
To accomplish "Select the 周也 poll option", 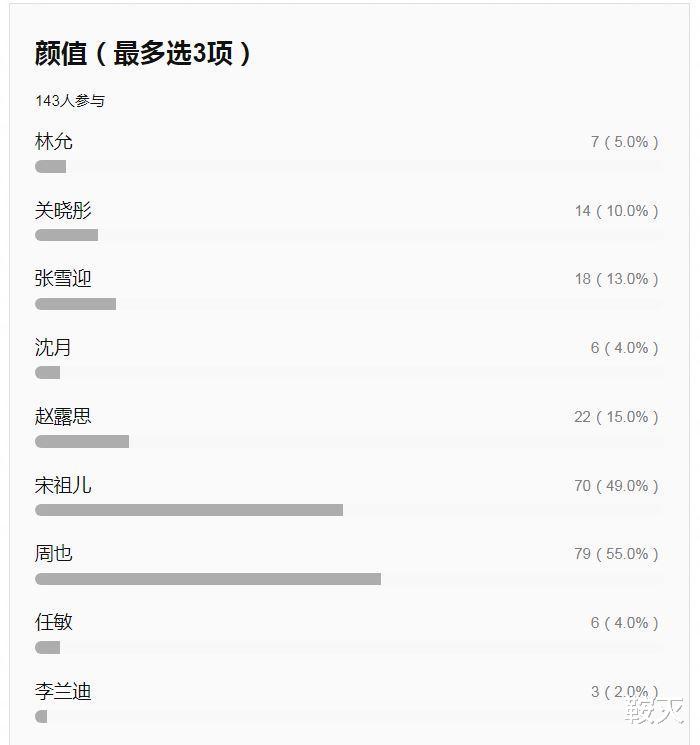I will [x=54, y=554].
